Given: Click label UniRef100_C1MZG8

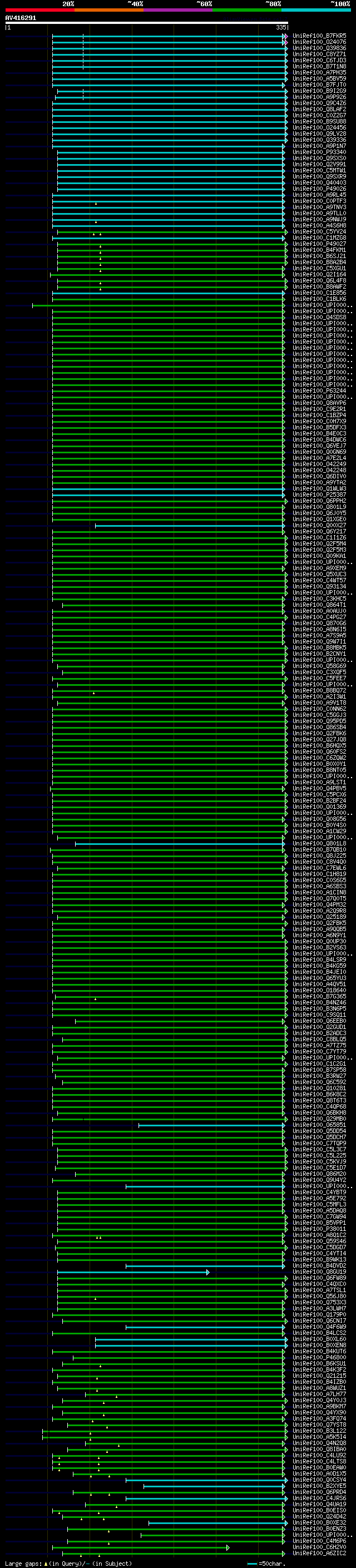Looking at the screenshot, I should point(319,238).
